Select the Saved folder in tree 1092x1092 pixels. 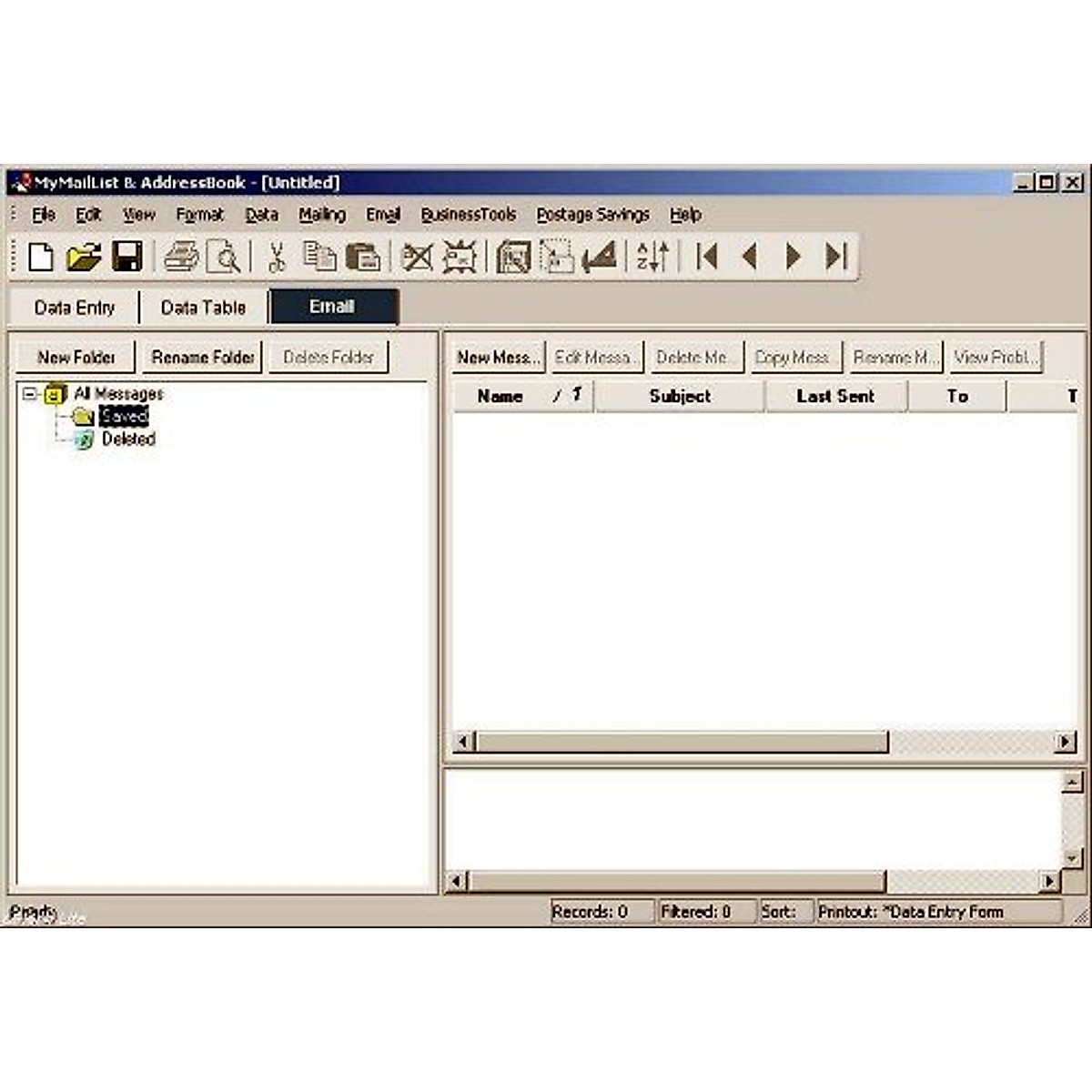click(x=123, y=417)
